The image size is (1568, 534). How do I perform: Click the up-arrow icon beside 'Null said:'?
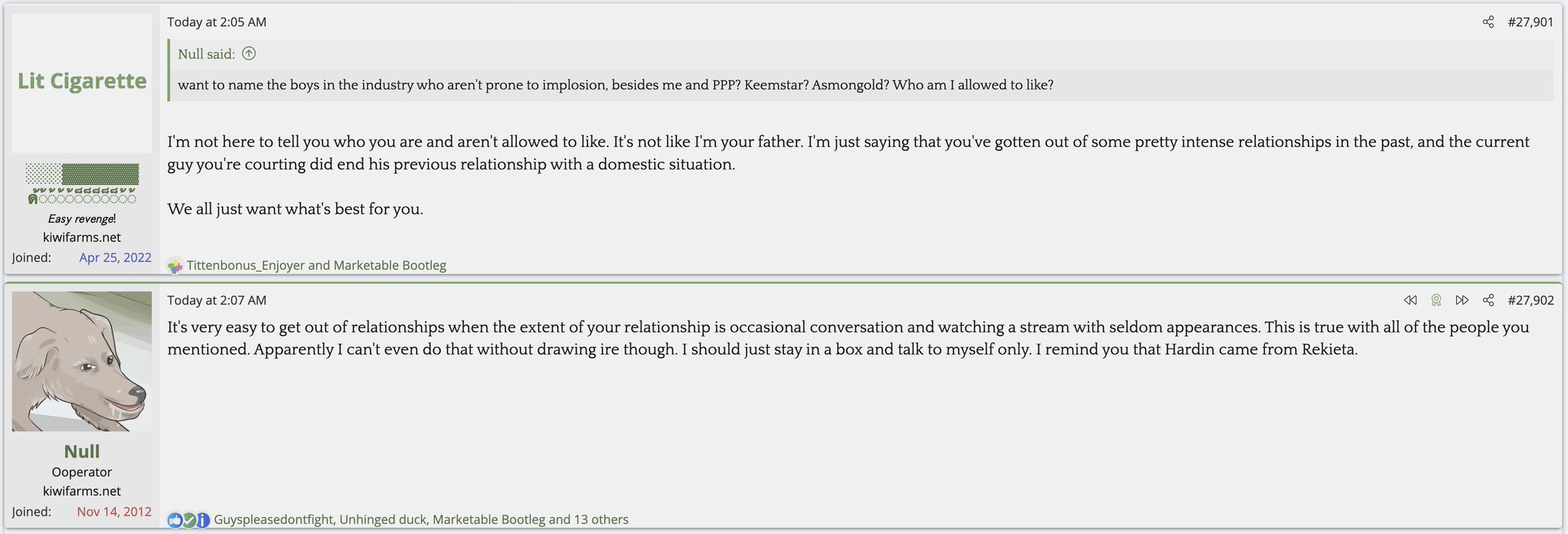(249, 54)
